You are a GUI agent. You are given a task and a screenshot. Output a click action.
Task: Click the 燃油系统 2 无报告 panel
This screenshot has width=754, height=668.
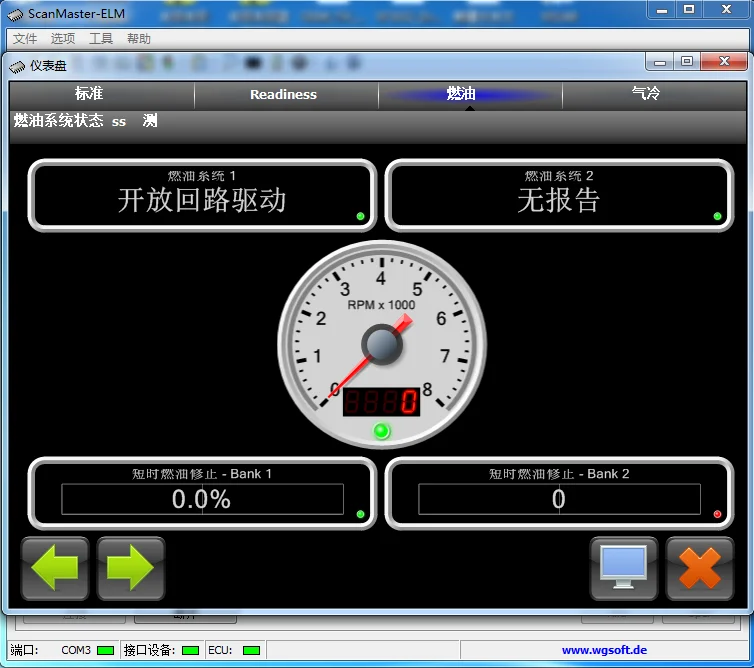click(559, 195)
